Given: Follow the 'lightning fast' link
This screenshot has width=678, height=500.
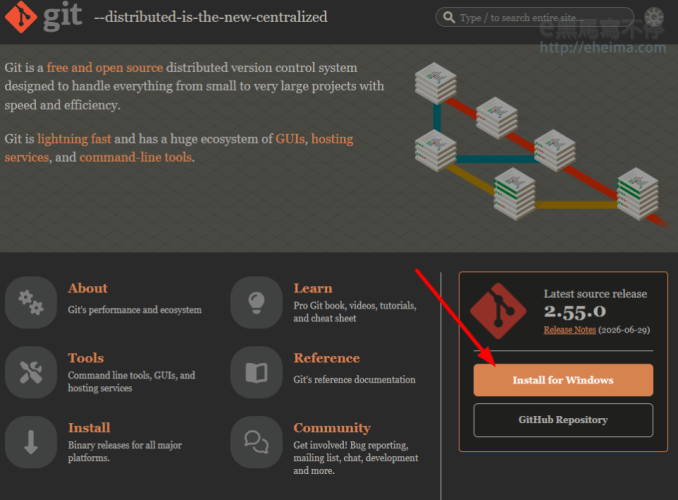Looking at the screenshot, I should pos(74,139).
